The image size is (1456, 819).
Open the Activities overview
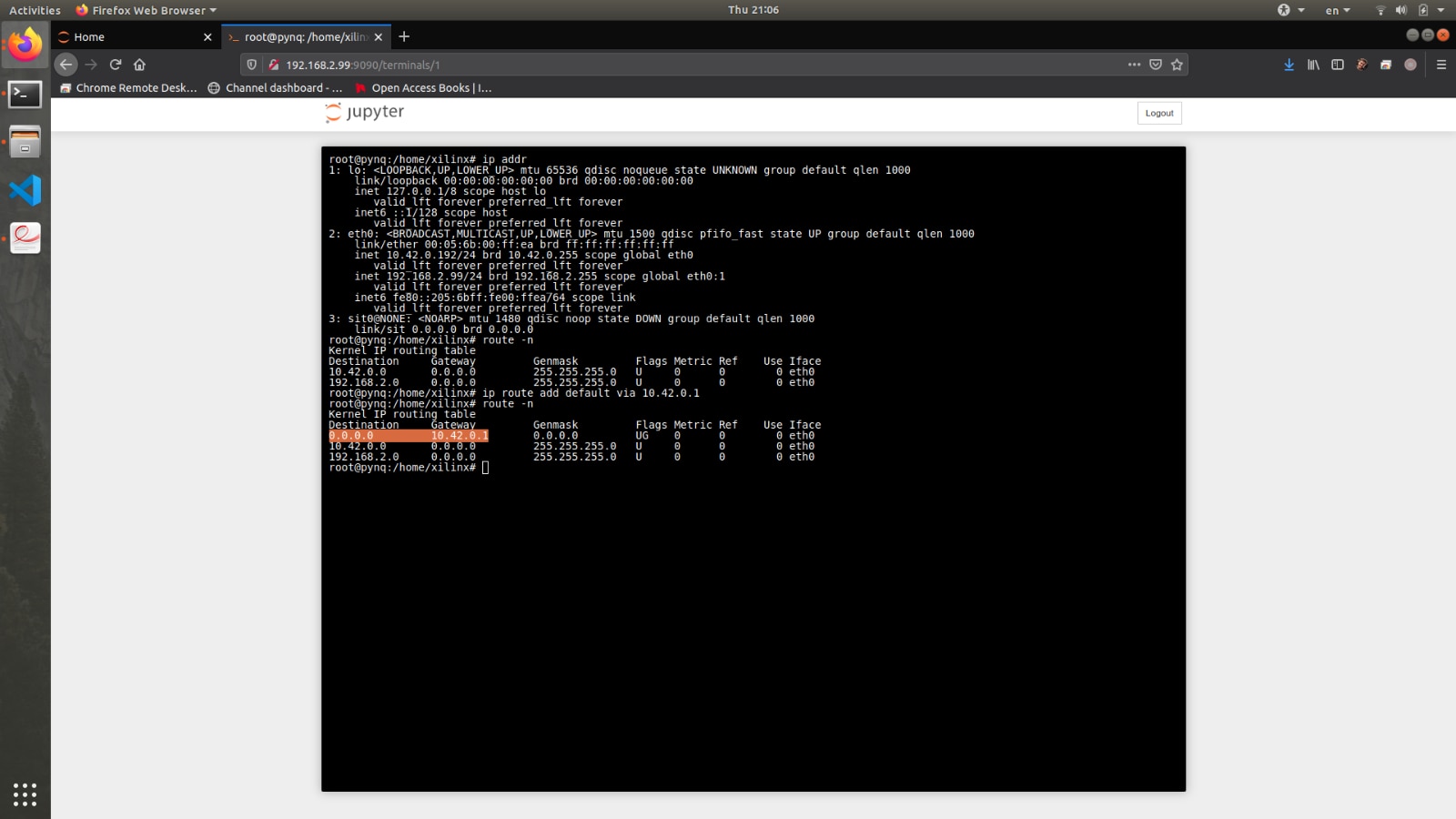[35, 10]
